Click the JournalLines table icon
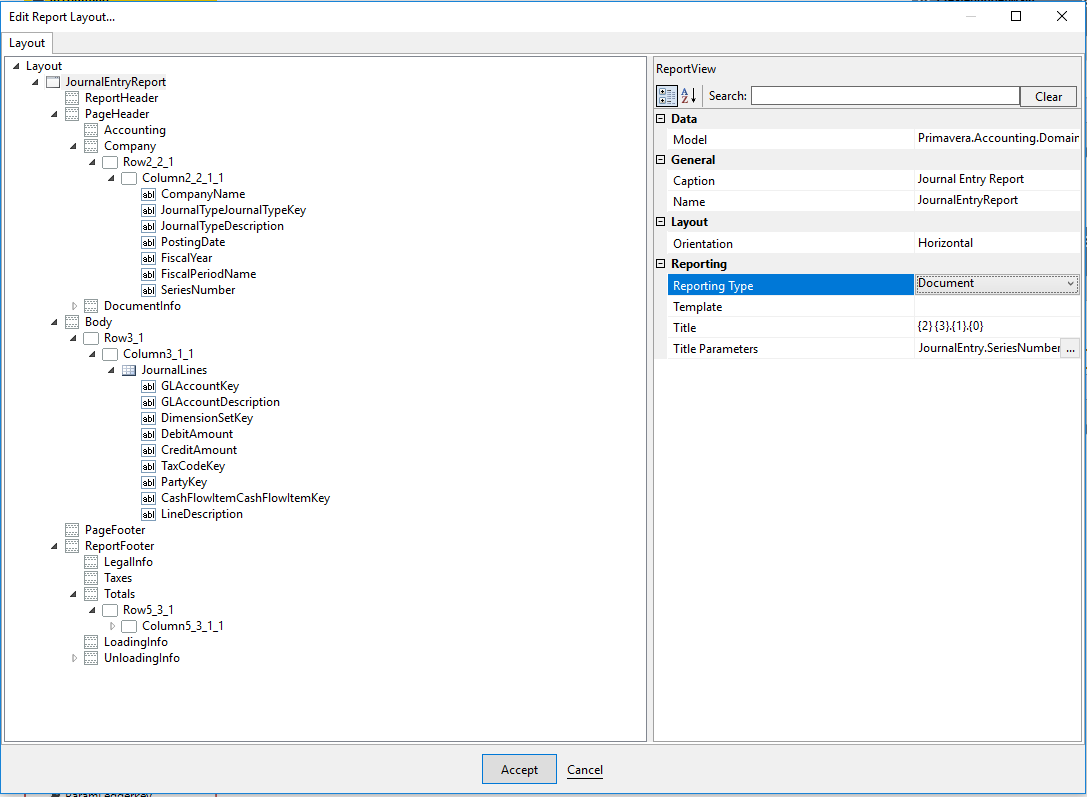 (x=129, y=370)
